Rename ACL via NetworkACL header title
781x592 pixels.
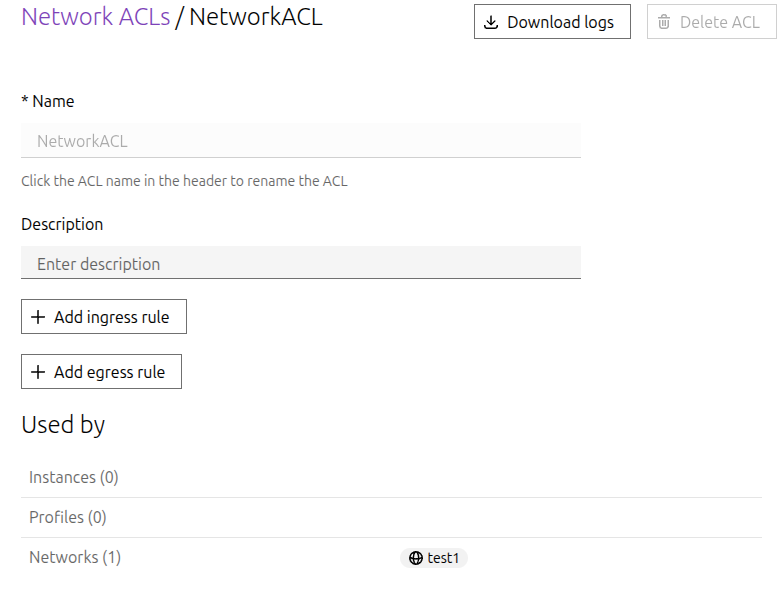coord(256,17)
